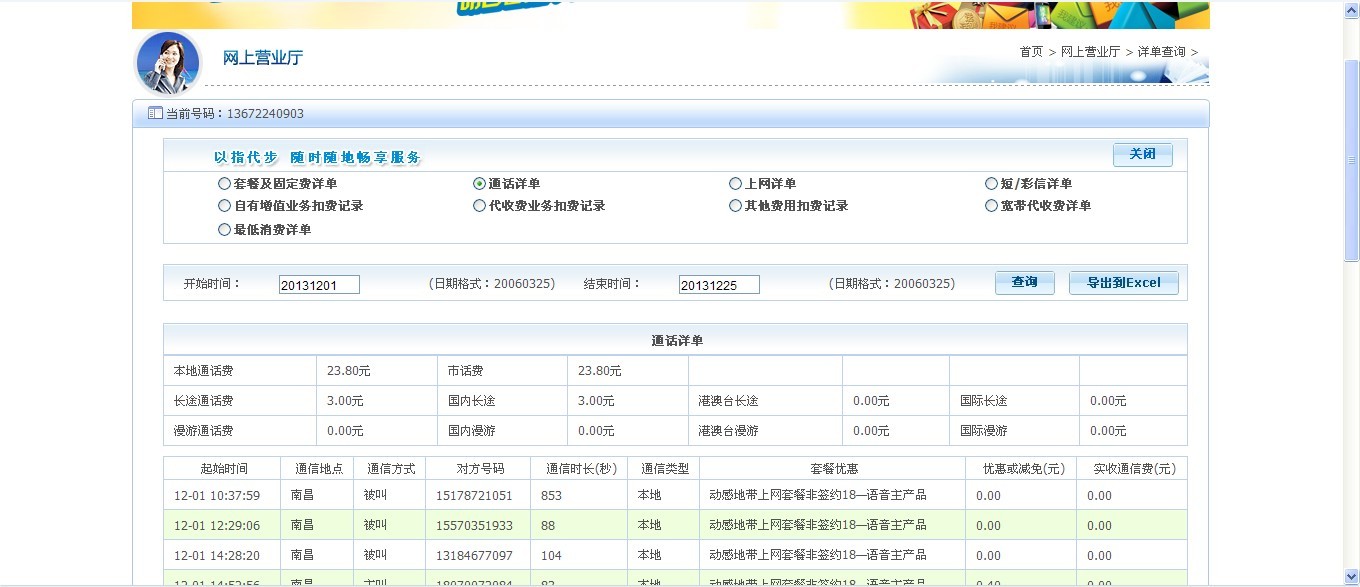Pick the 自有增值业务扣费记录 option
The height and width of the screenshot is (587, 1360).
pyautogui.click(x=224, y=206)
